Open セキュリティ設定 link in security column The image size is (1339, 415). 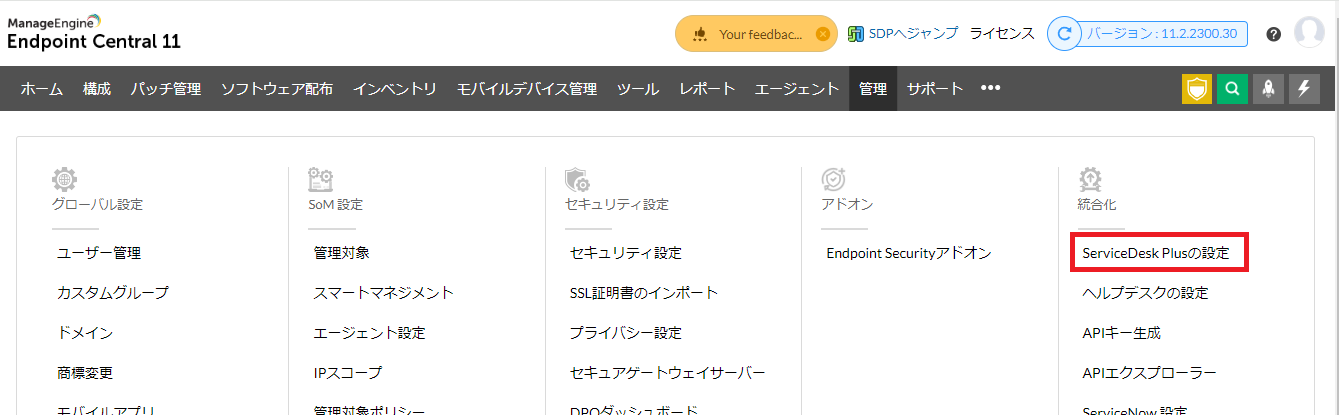626,253
